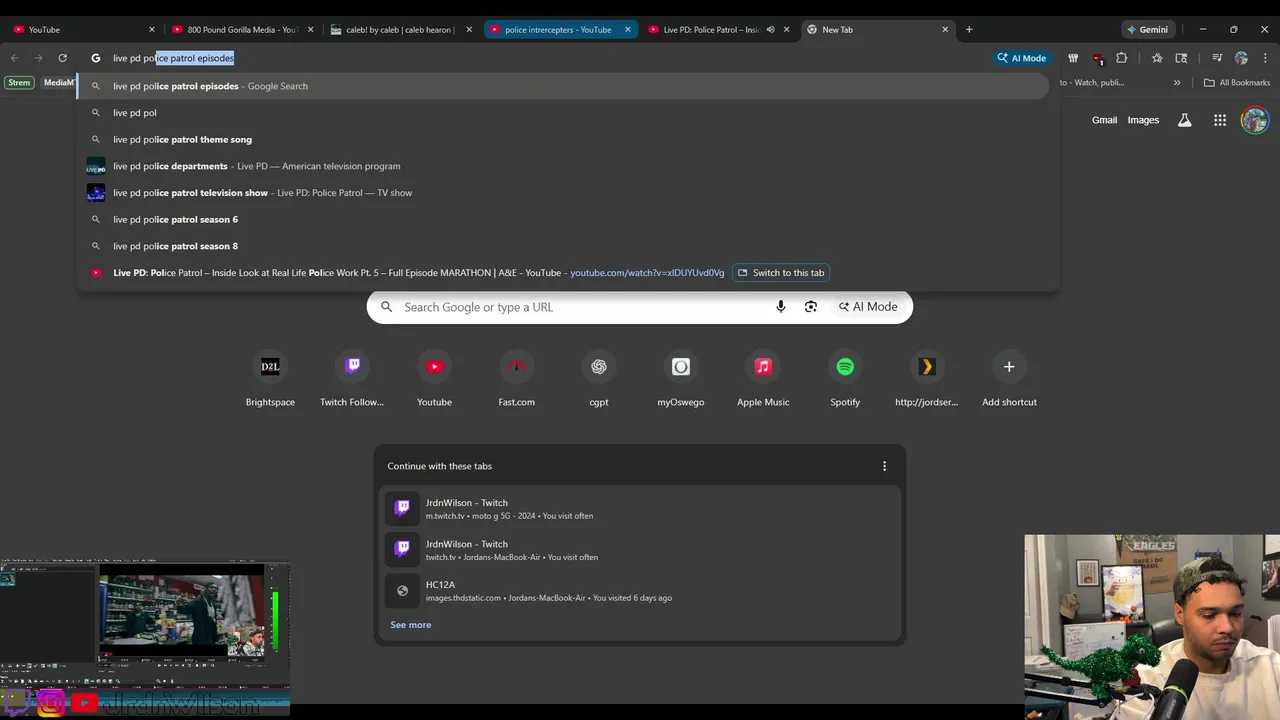This screenshot has height=720, width=1280.
Task: Open the Search Labs flask icon
Action: (x=1184, y=120)
